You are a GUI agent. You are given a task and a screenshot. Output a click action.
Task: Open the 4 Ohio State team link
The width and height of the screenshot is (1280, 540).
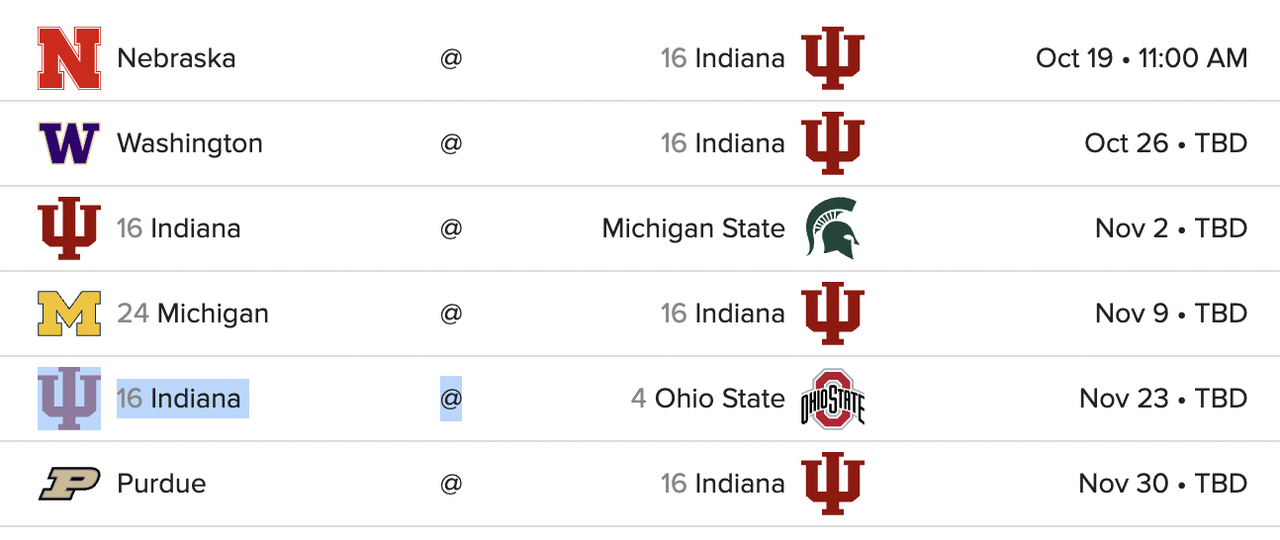[x=708, y=398]
